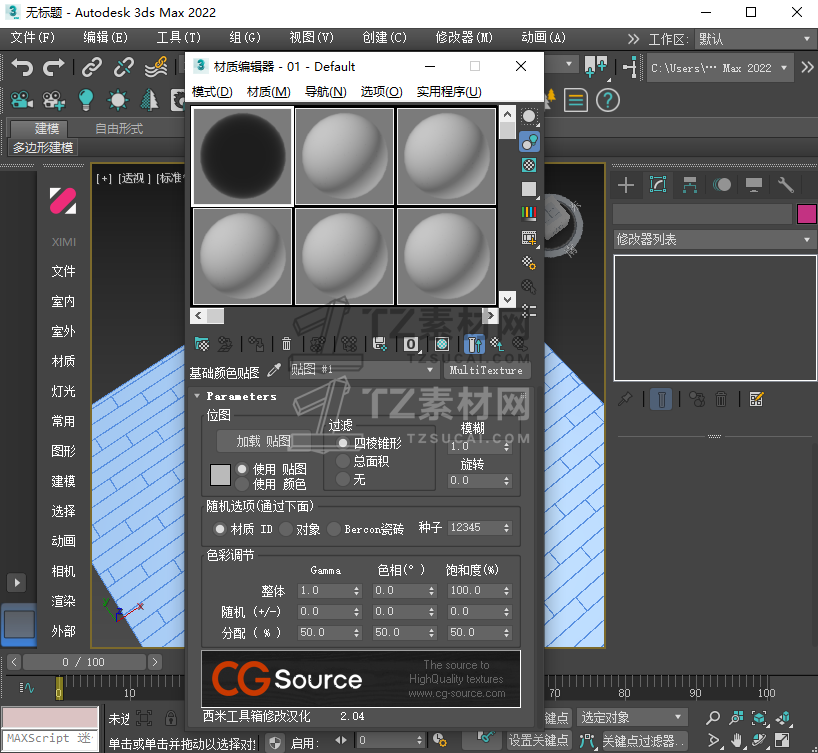Open the Utilities wrench panel icon
Screen dimensions: 818x753
[x=786, y=185]
